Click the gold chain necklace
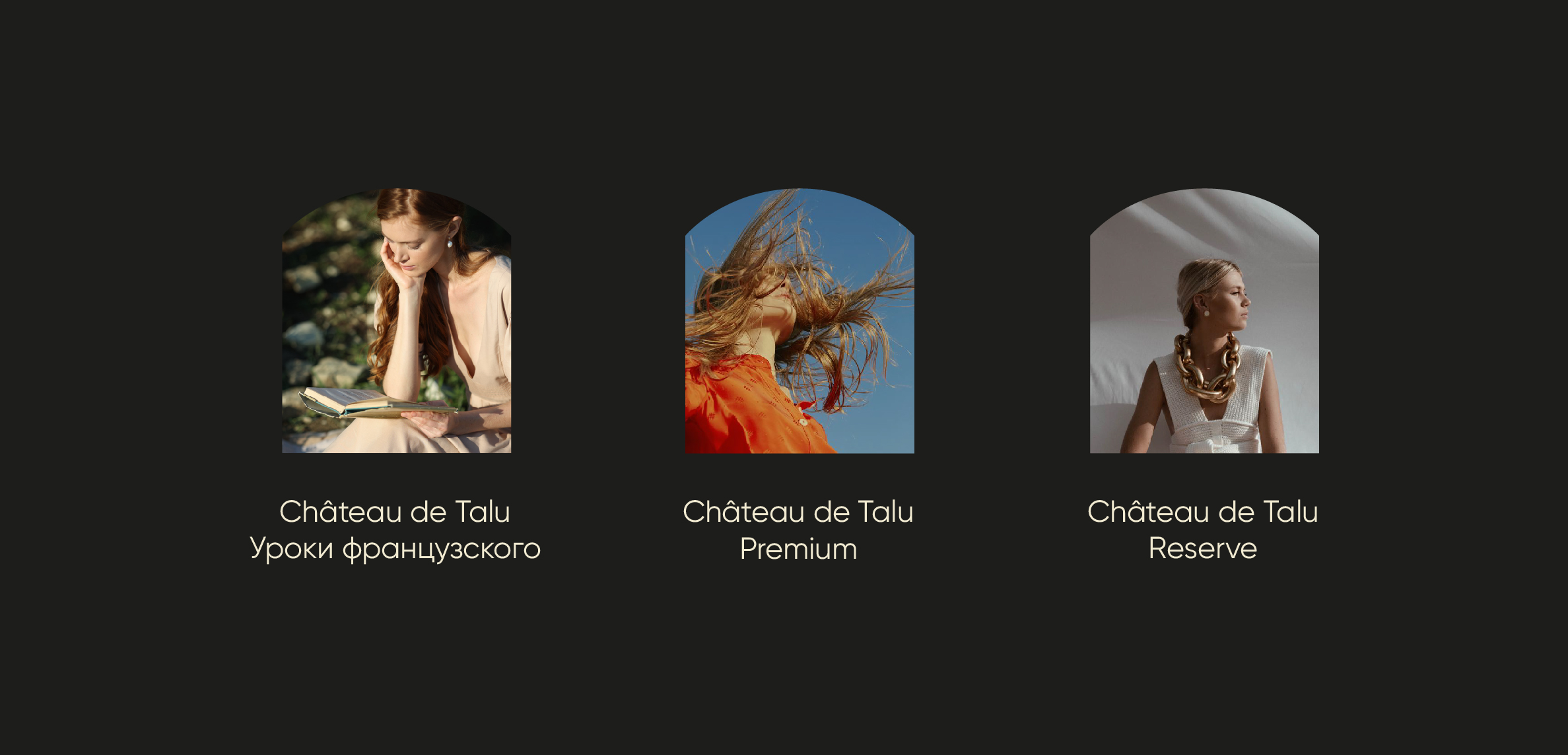Image resolution: width=1568 pixels, height=755 pixels. [1208, 367]
